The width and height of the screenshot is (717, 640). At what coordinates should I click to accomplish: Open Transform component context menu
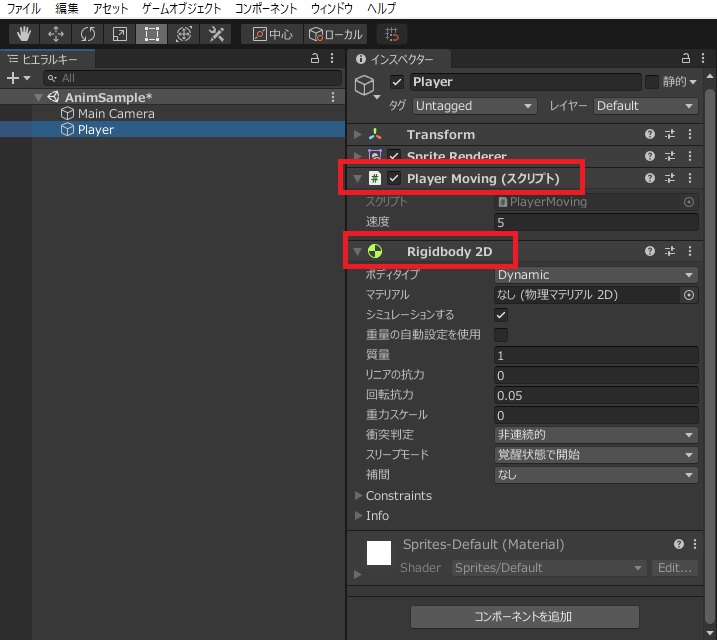(x=690, y=134)
